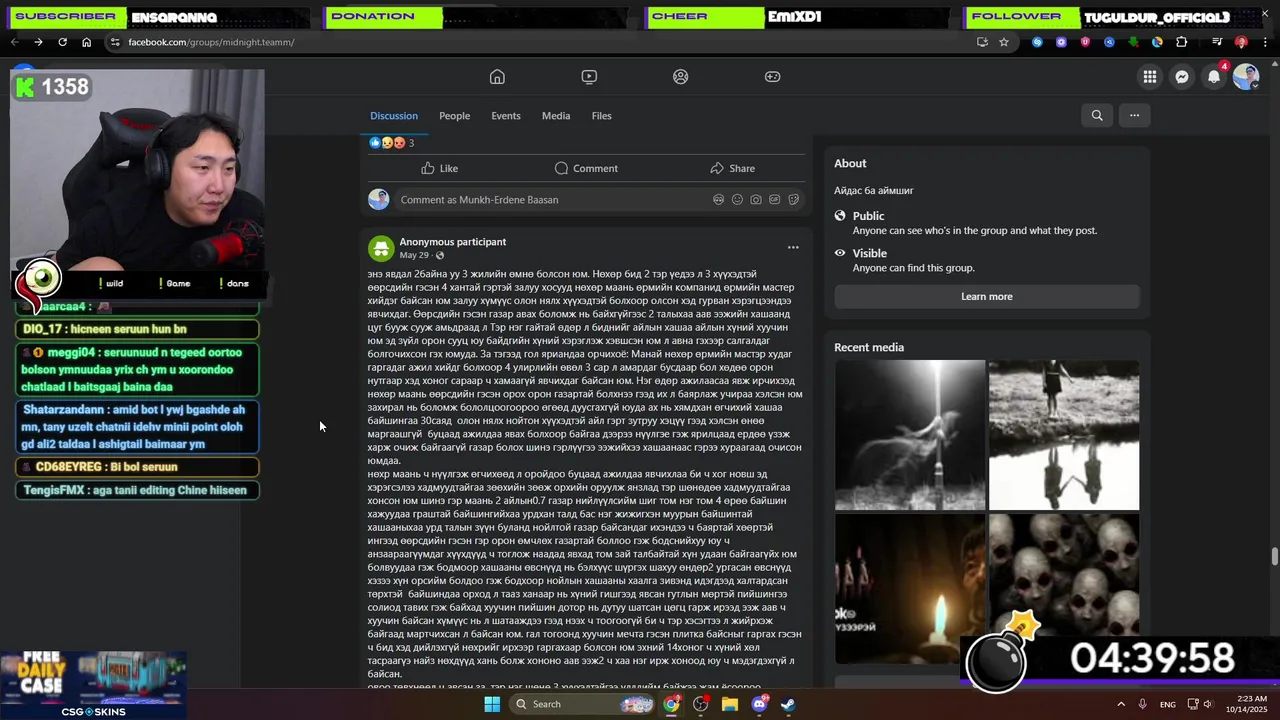Open the Video tab icon

(x=589, y=77)
